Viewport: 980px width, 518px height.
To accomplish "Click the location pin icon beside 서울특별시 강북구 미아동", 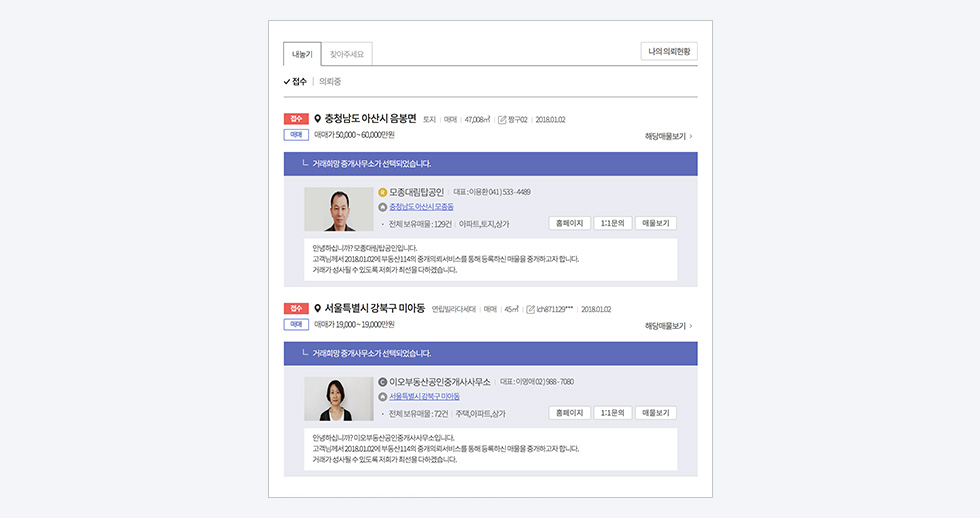I will click(318, 309).
